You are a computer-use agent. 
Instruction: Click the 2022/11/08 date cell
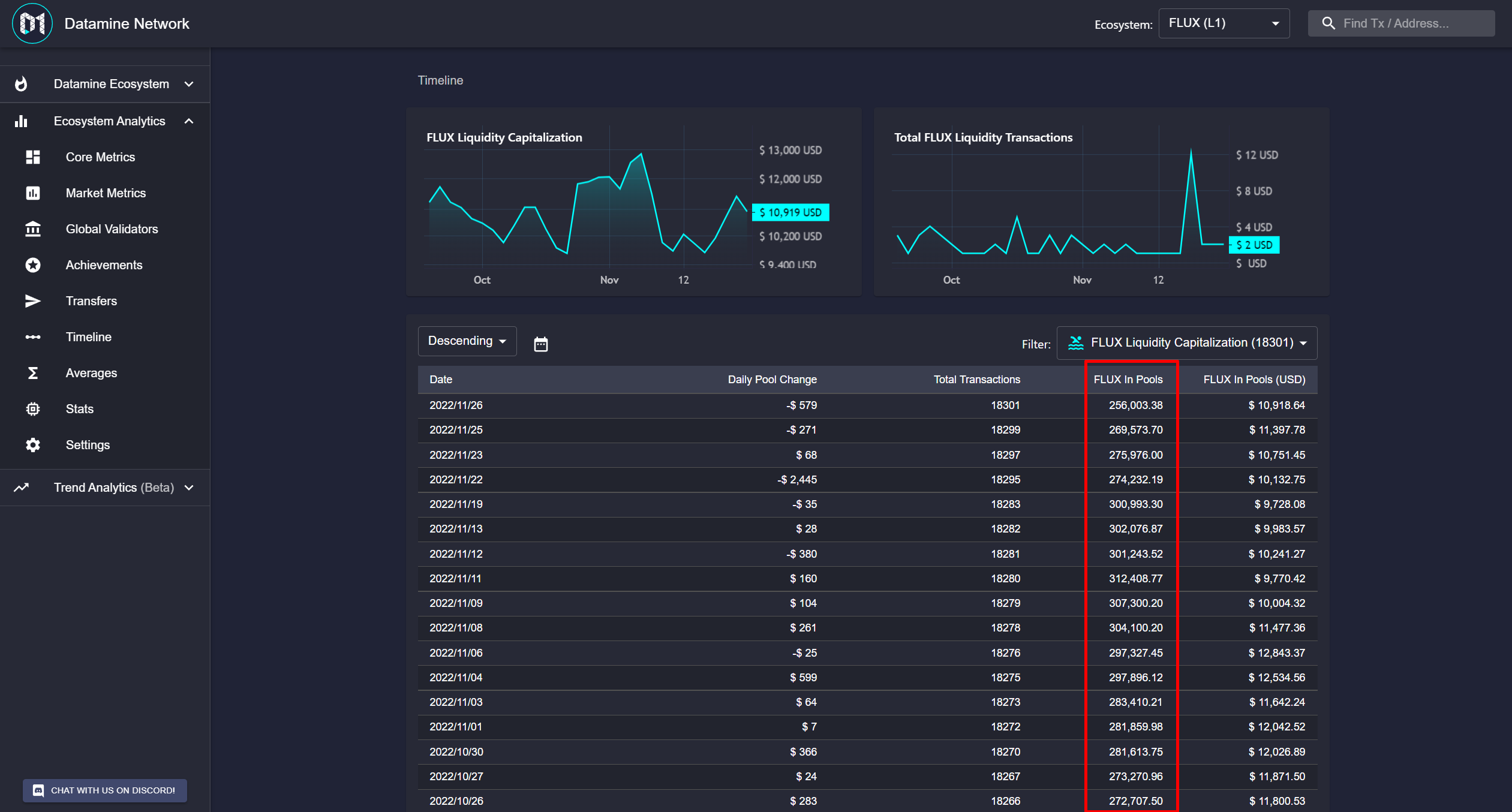point(456,628)
